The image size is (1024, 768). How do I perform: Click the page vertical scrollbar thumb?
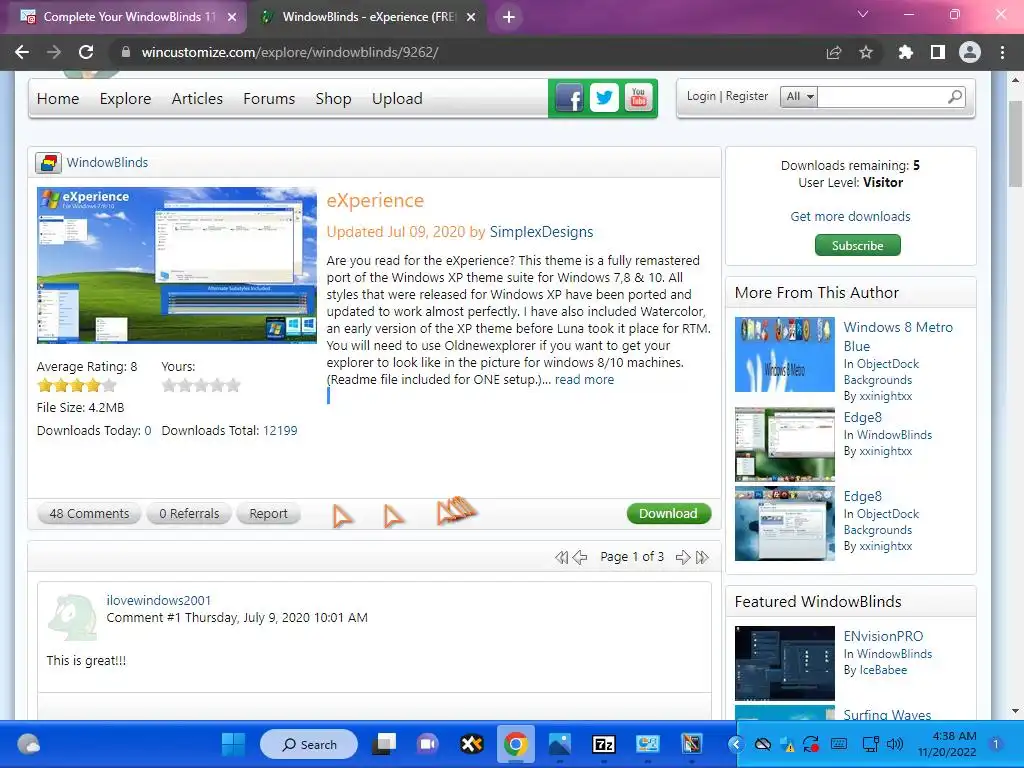[1016, 144]
